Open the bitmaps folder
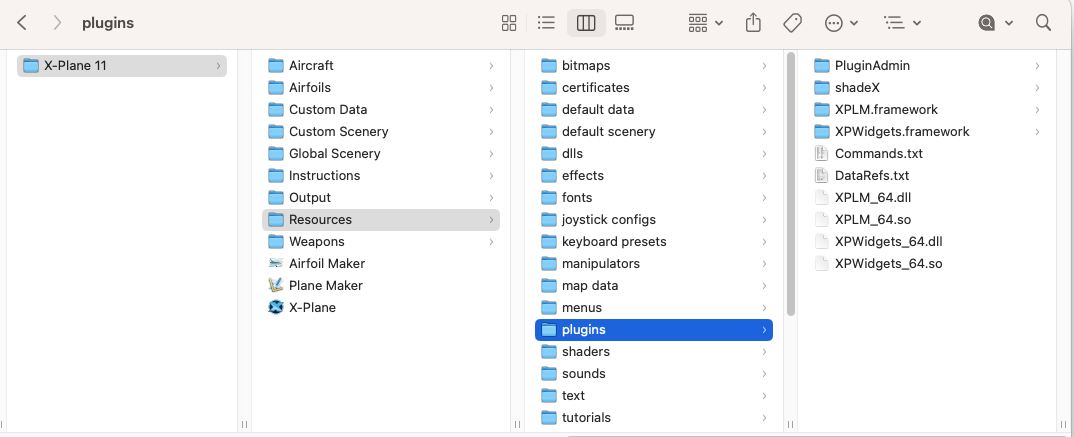The width and height of the screenshot is (1074, 437). tap(654, 66)
